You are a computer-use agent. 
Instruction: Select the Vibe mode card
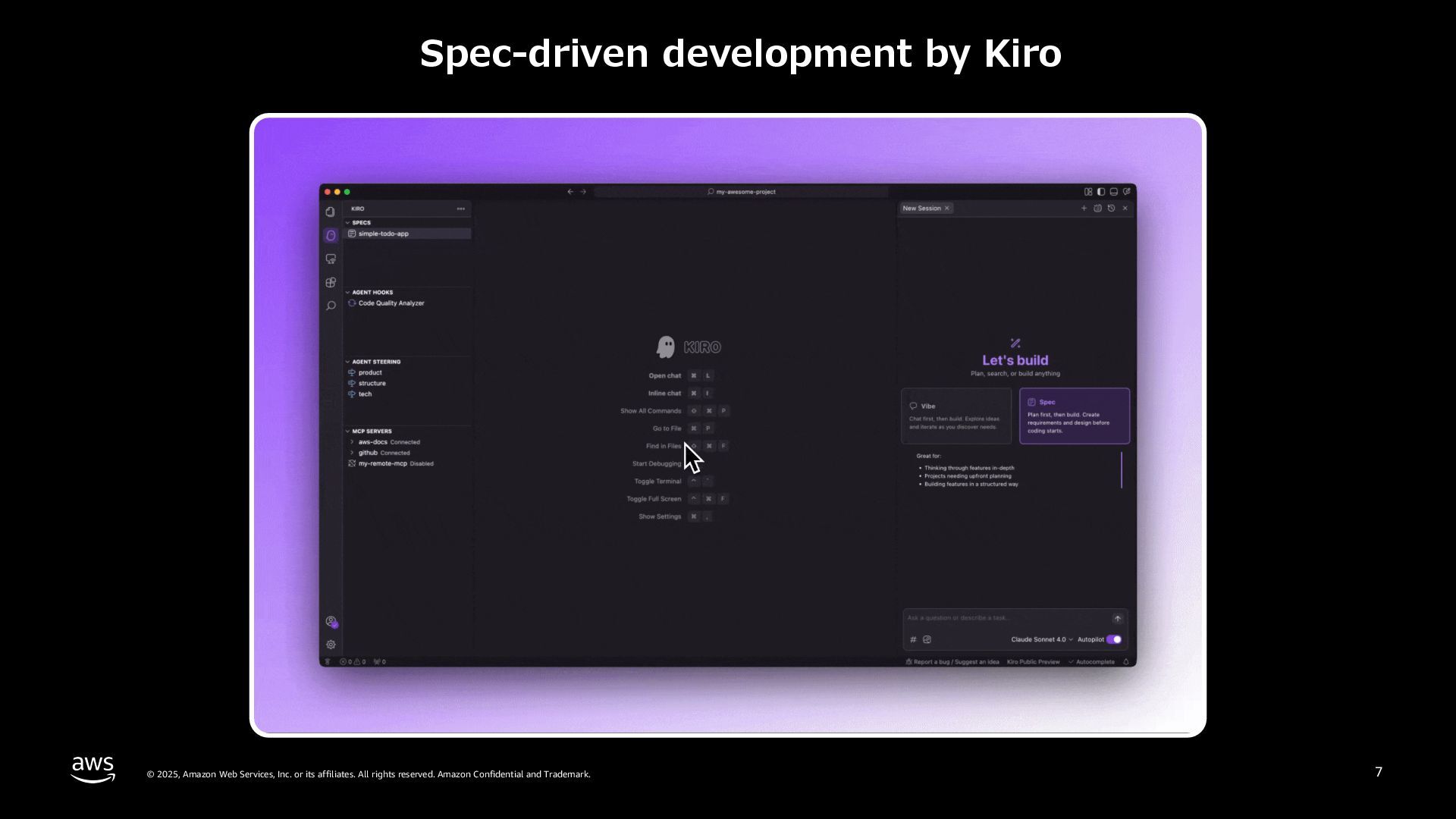coord(955,416)
